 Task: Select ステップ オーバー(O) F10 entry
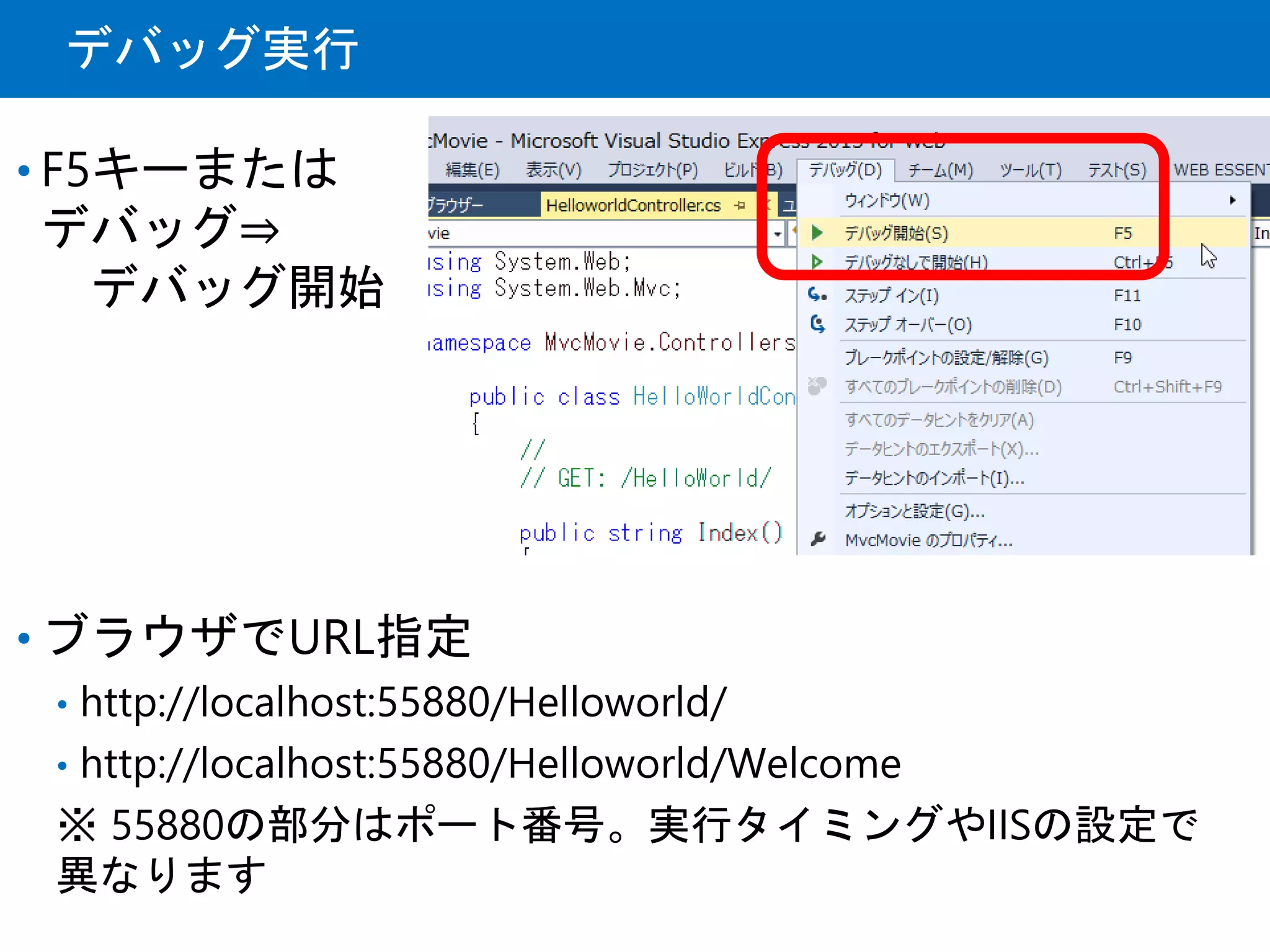tap(1023, 324)
